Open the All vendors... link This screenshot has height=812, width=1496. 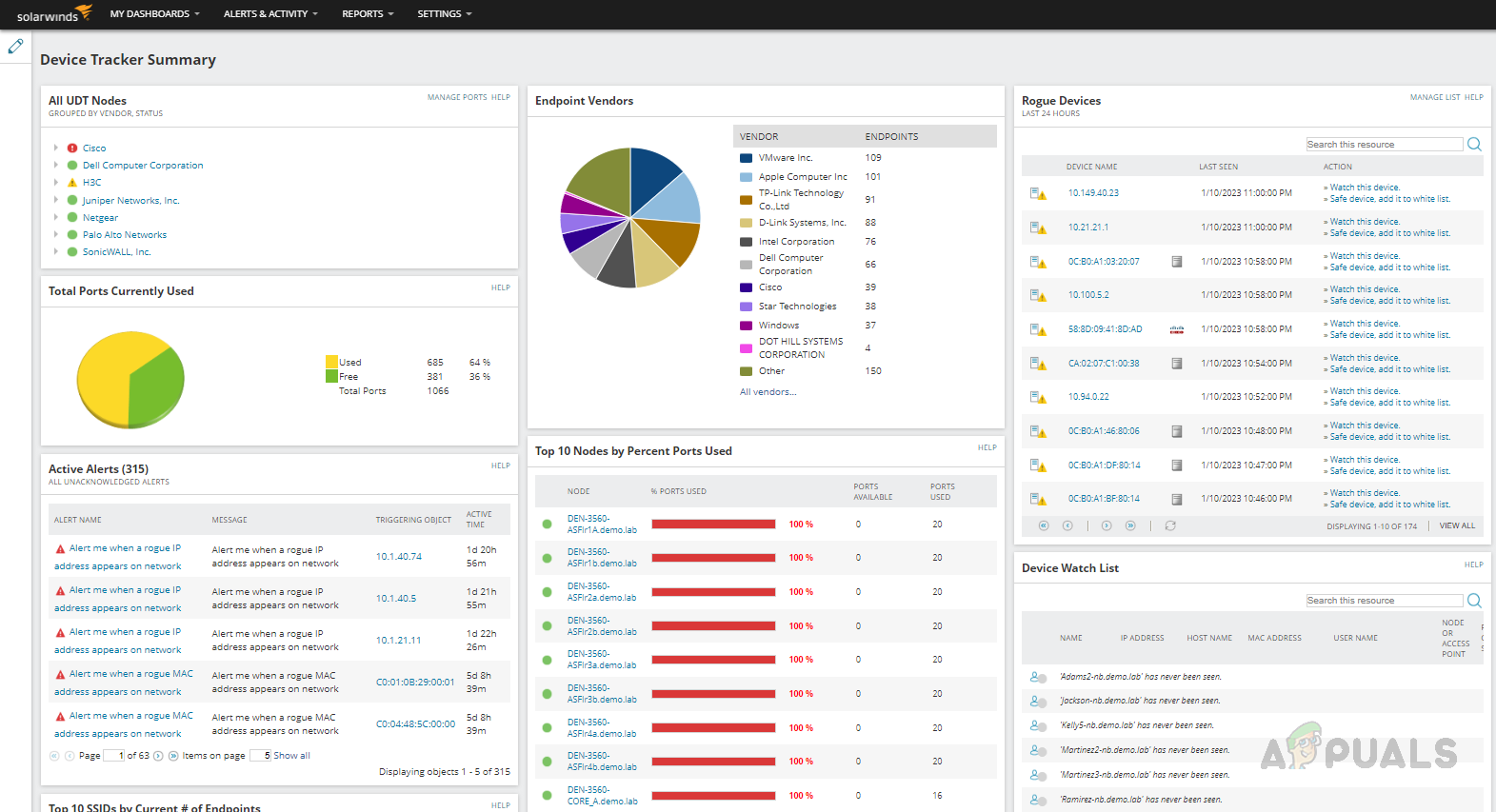768,392
